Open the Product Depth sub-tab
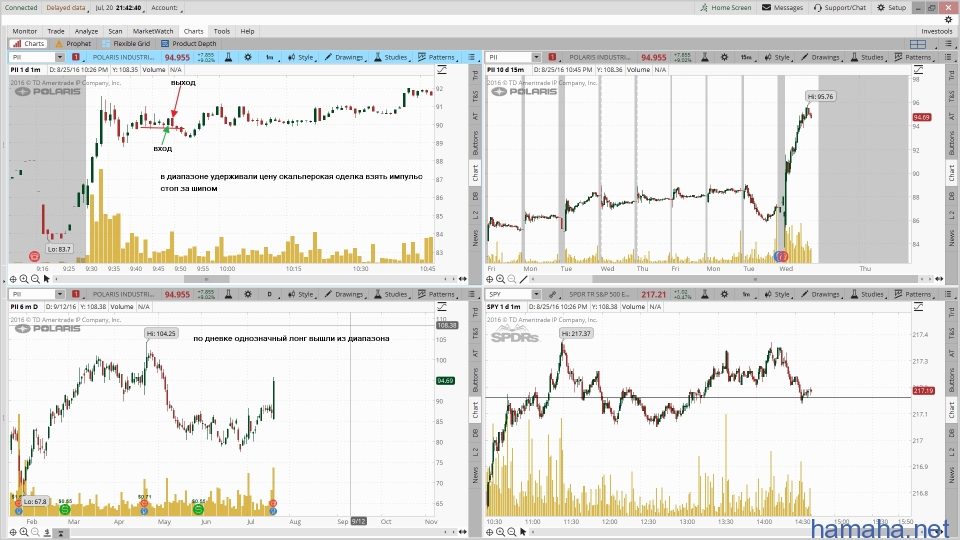The image size is (960, 540). (189, 43)
